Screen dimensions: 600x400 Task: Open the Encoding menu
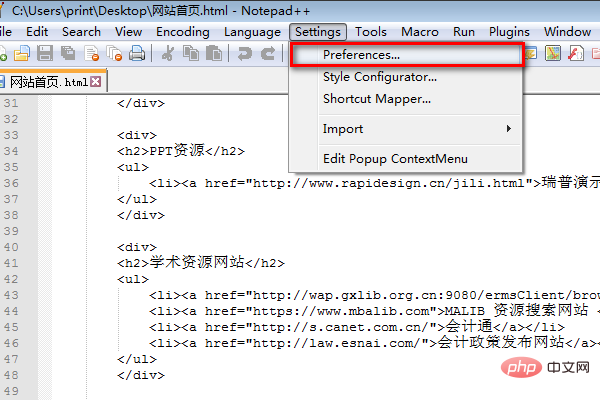(x=183, y=32)
